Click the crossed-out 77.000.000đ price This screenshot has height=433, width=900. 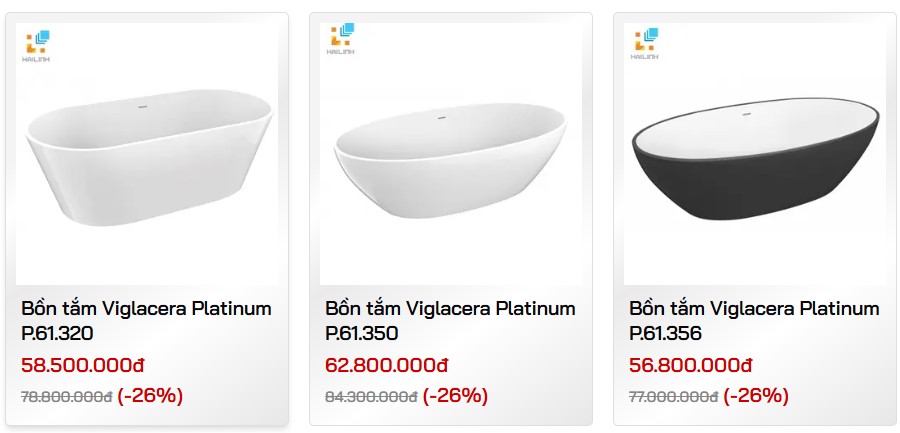tap(674, 397)
